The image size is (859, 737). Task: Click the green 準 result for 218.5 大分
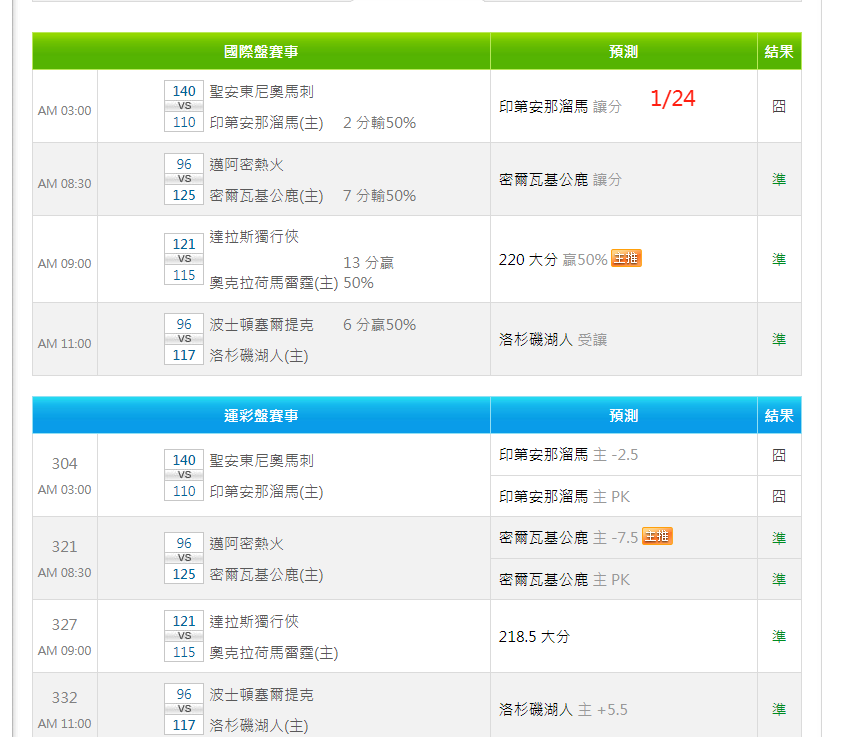(x=778, y=636)
